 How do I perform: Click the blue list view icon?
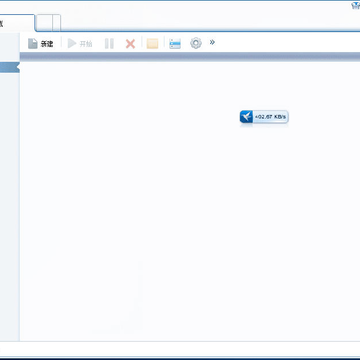click(x=175, y=43)
